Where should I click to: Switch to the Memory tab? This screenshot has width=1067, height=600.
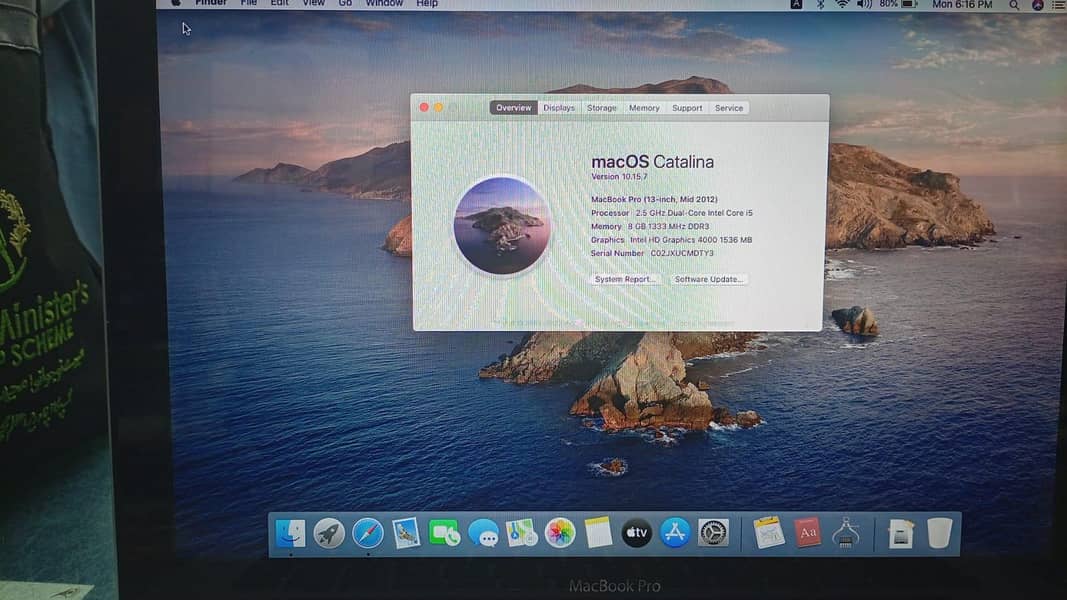point(644,107)
